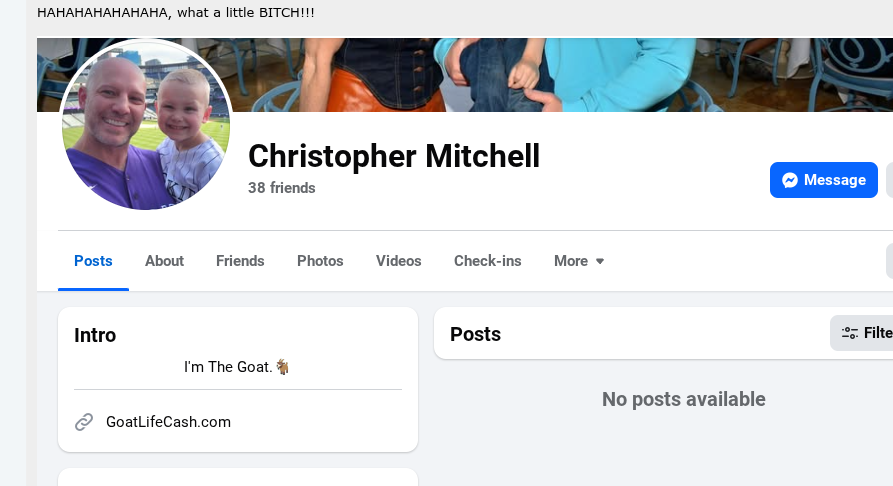Click the link chain icon in Intro
This screenshot has height=486, width=893.
tap(84, 422)
